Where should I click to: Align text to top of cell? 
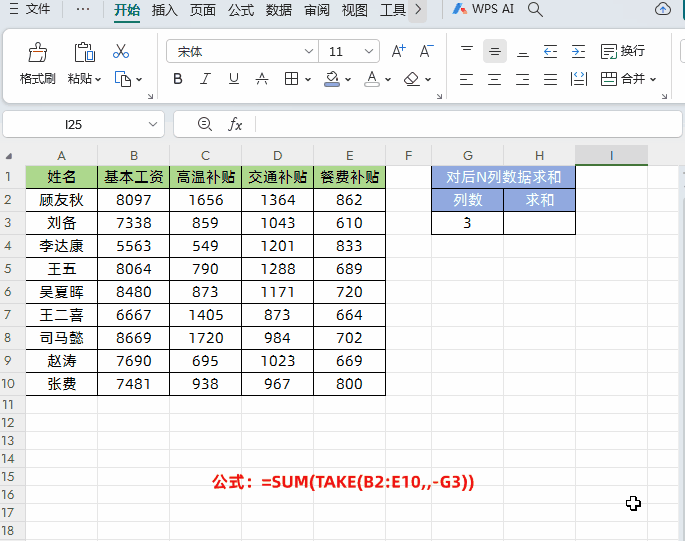click(467, 51)
